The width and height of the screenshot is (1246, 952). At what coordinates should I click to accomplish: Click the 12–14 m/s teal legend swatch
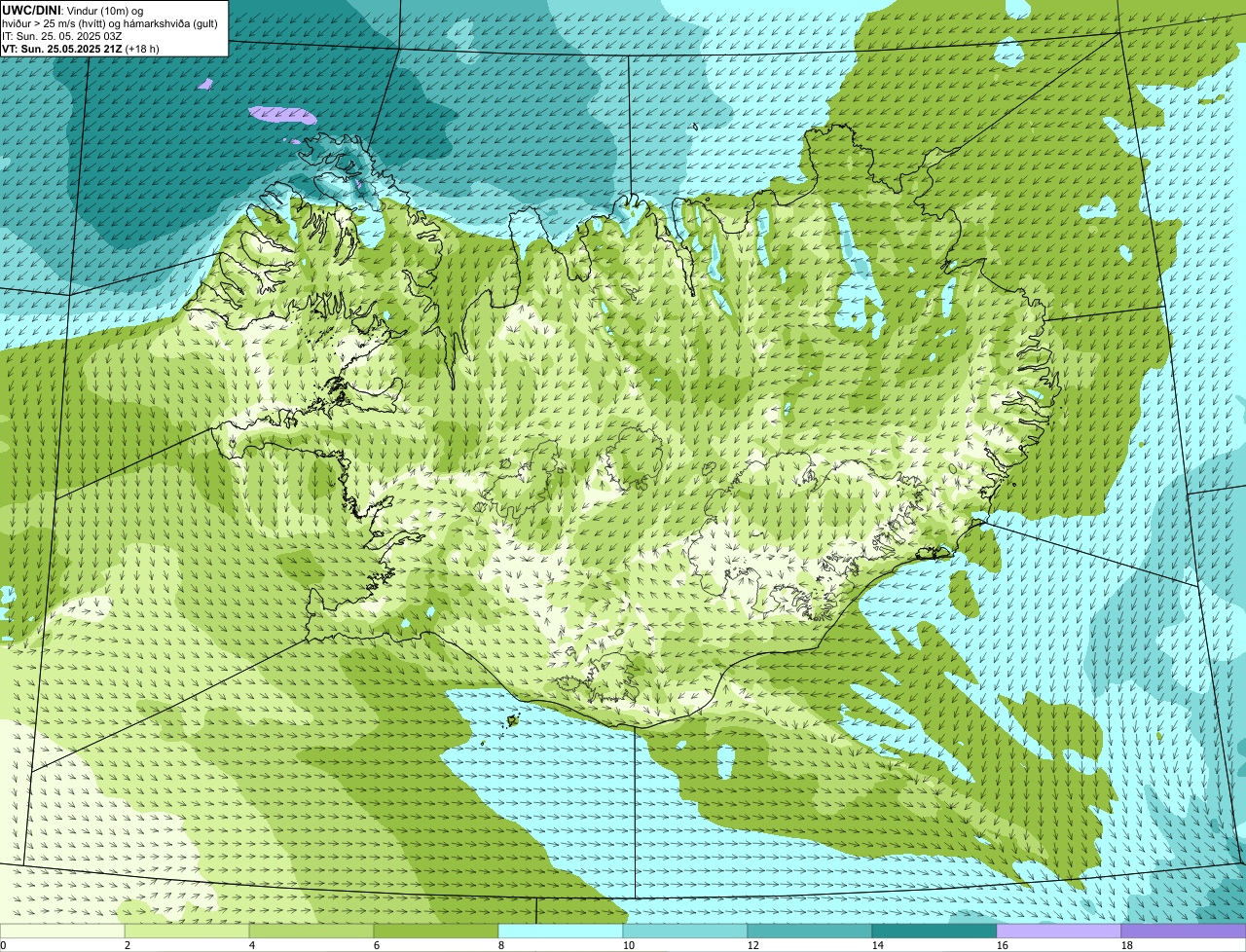(x=810, y=931)
